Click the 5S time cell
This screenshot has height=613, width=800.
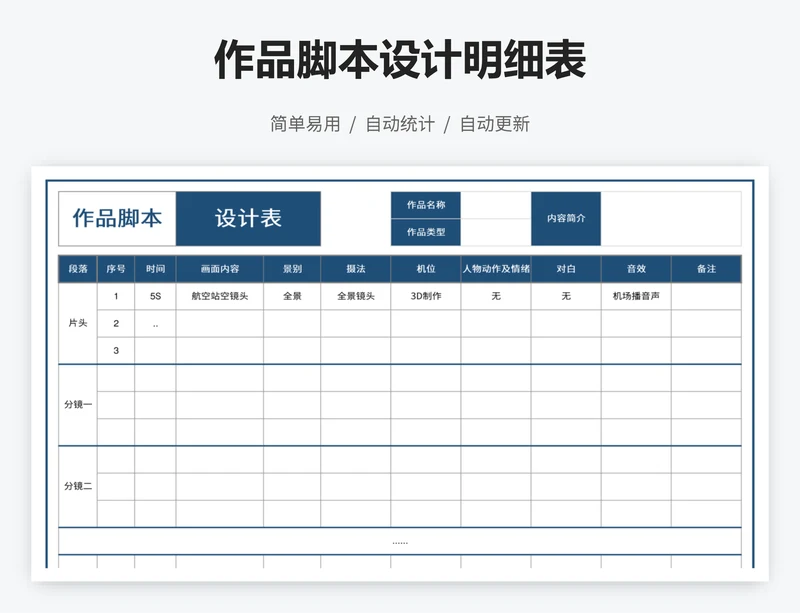tap(156, 296)
